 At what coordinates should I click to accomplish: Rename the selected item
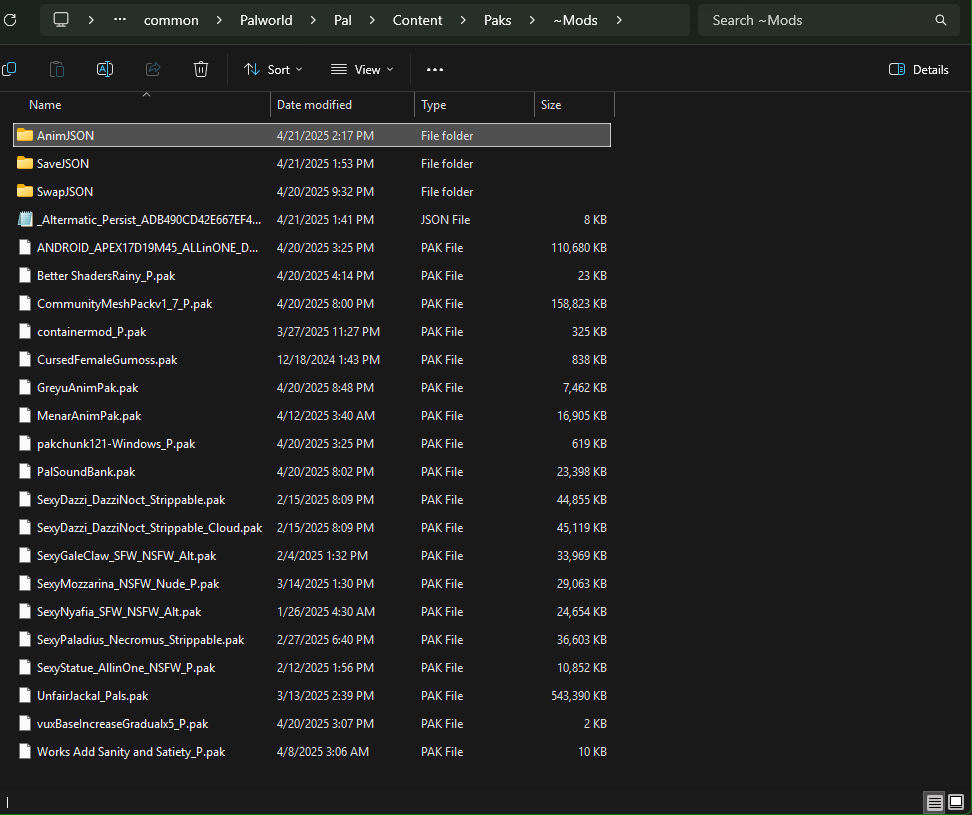105,69
